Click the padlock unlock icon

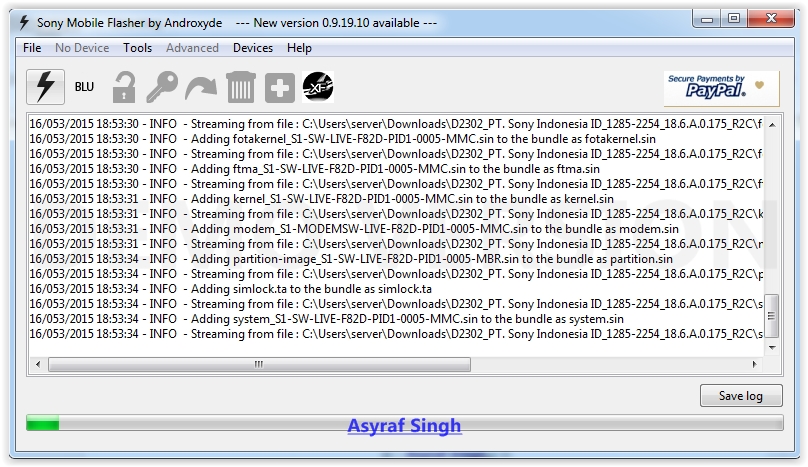point(124,87)
